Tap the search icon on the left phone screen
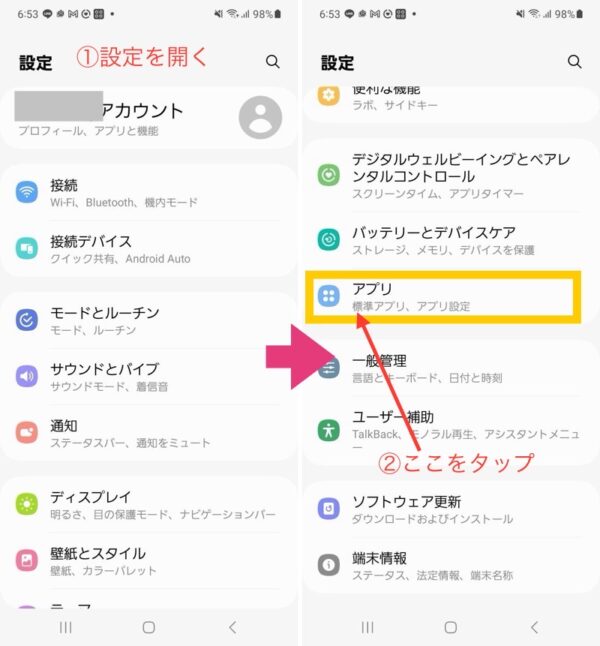This screenshot has height=646, width=600. point(272,62)
